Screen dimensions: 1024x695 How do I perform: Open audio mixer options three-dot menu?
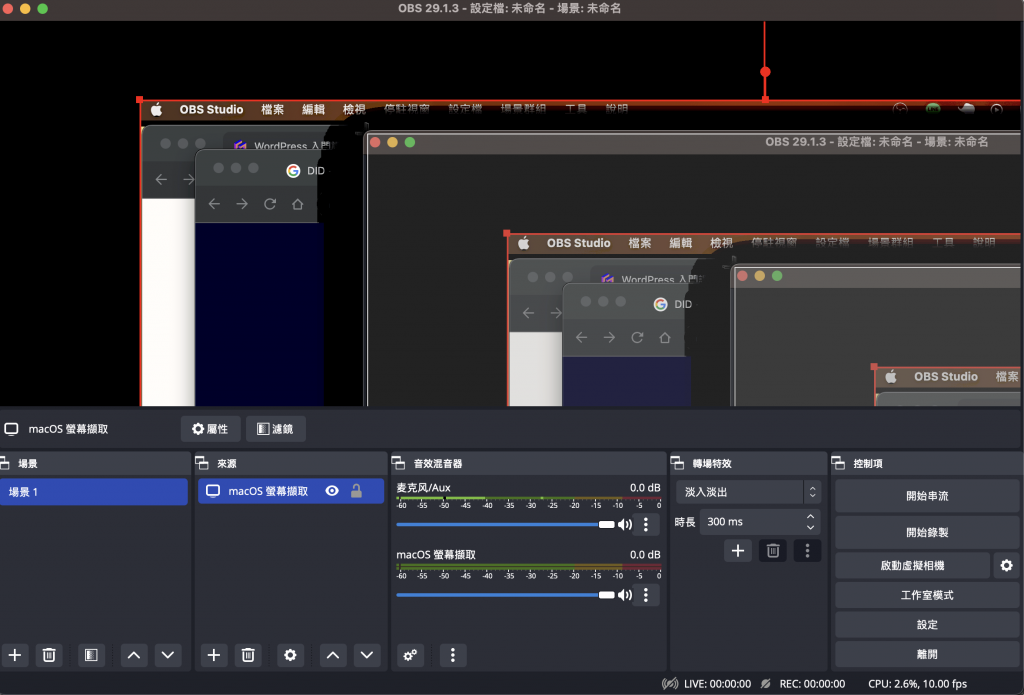[453, 655]
